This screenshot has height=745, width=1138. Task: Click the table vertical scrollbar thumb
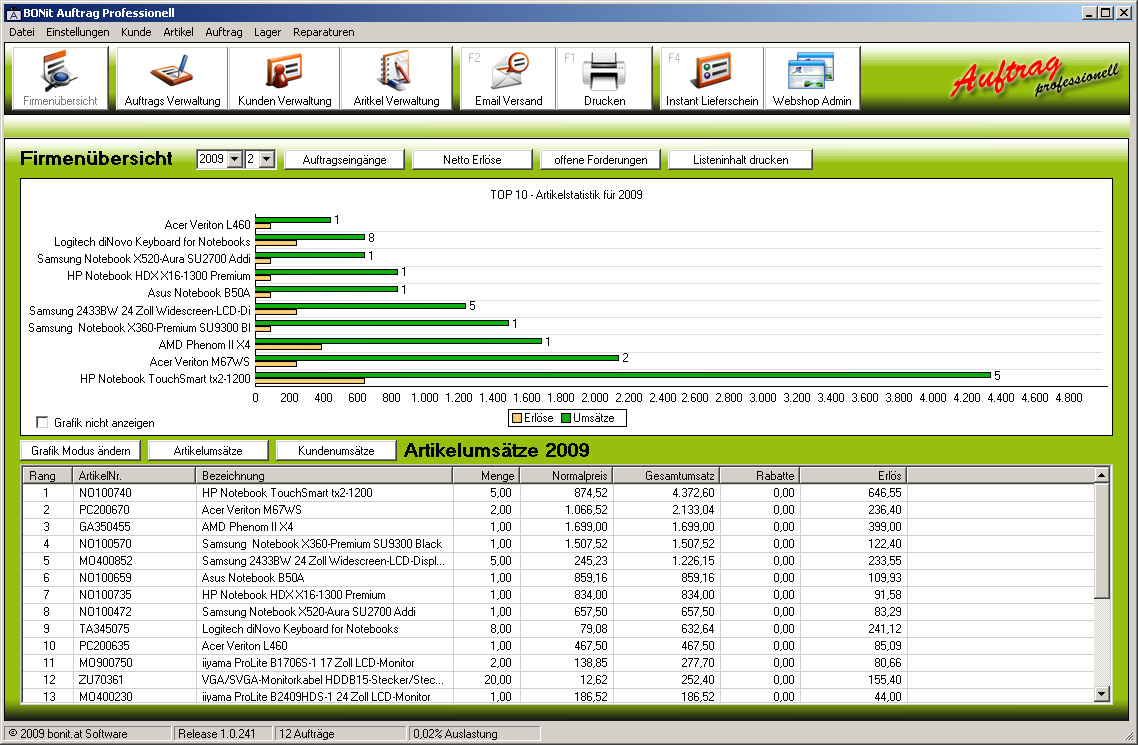click(x=1102, y=541)
